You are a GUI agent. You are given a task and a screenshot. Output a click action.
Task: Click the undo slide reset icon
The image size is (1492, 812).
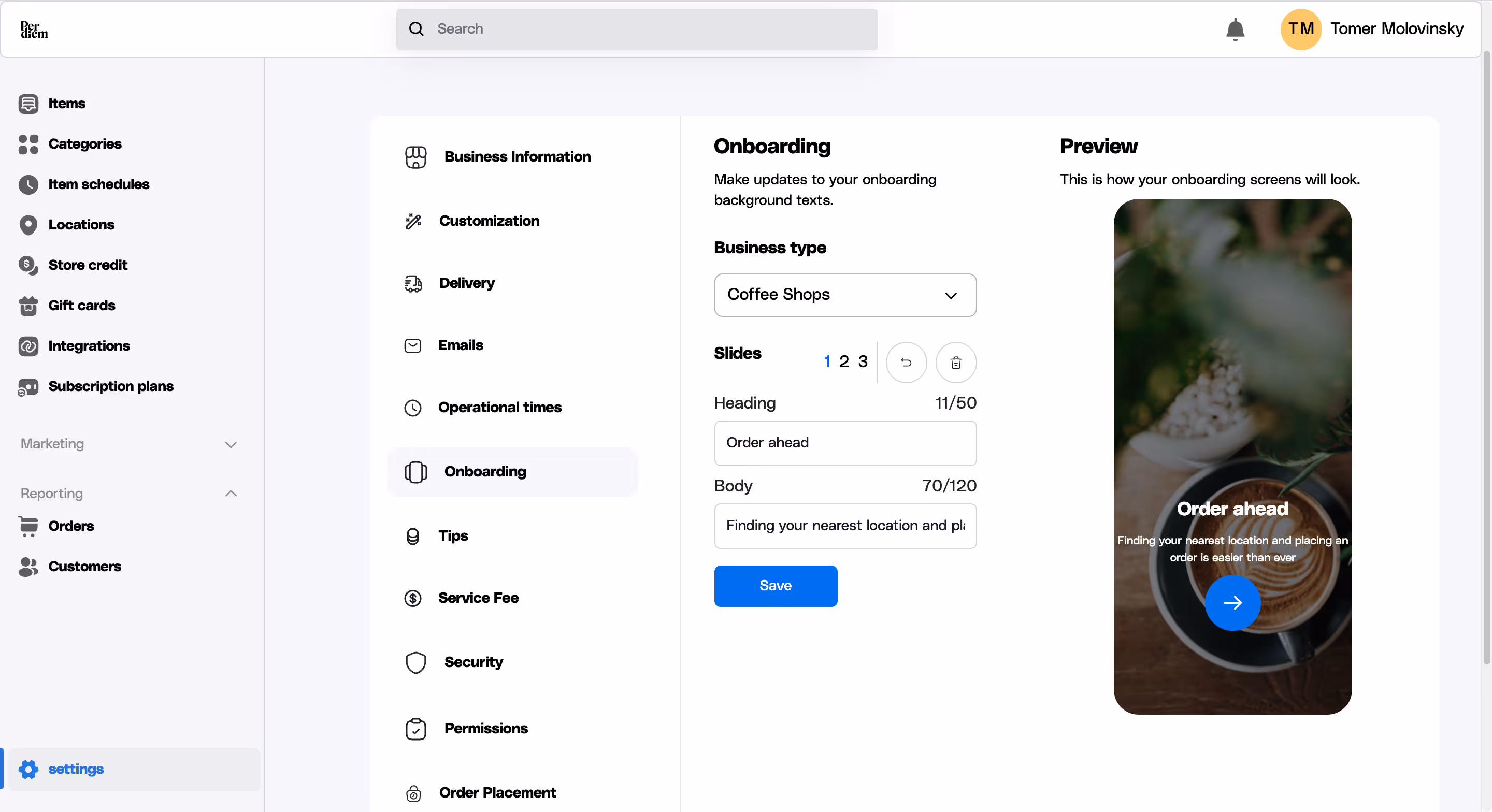(906, 363)
